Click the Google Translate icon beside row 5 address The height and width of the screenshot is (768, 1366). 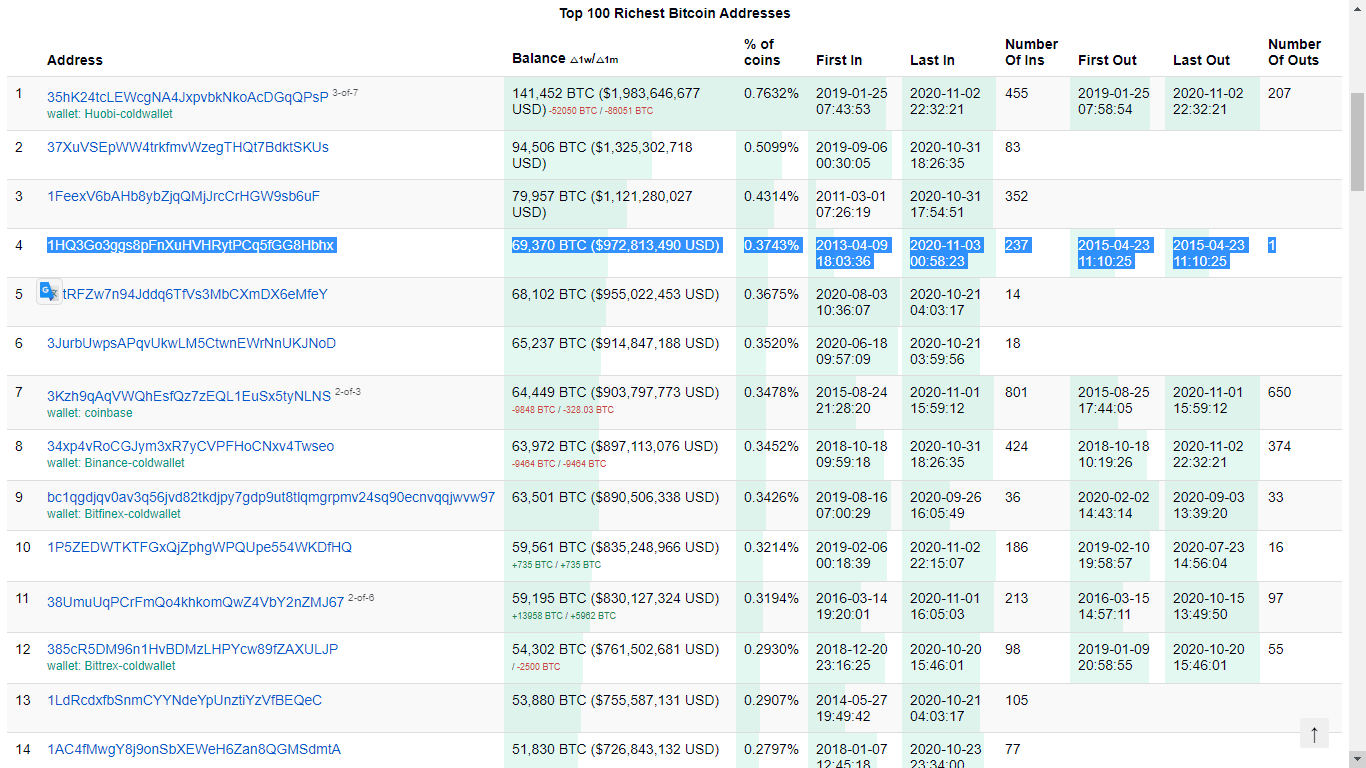[49, 292]
